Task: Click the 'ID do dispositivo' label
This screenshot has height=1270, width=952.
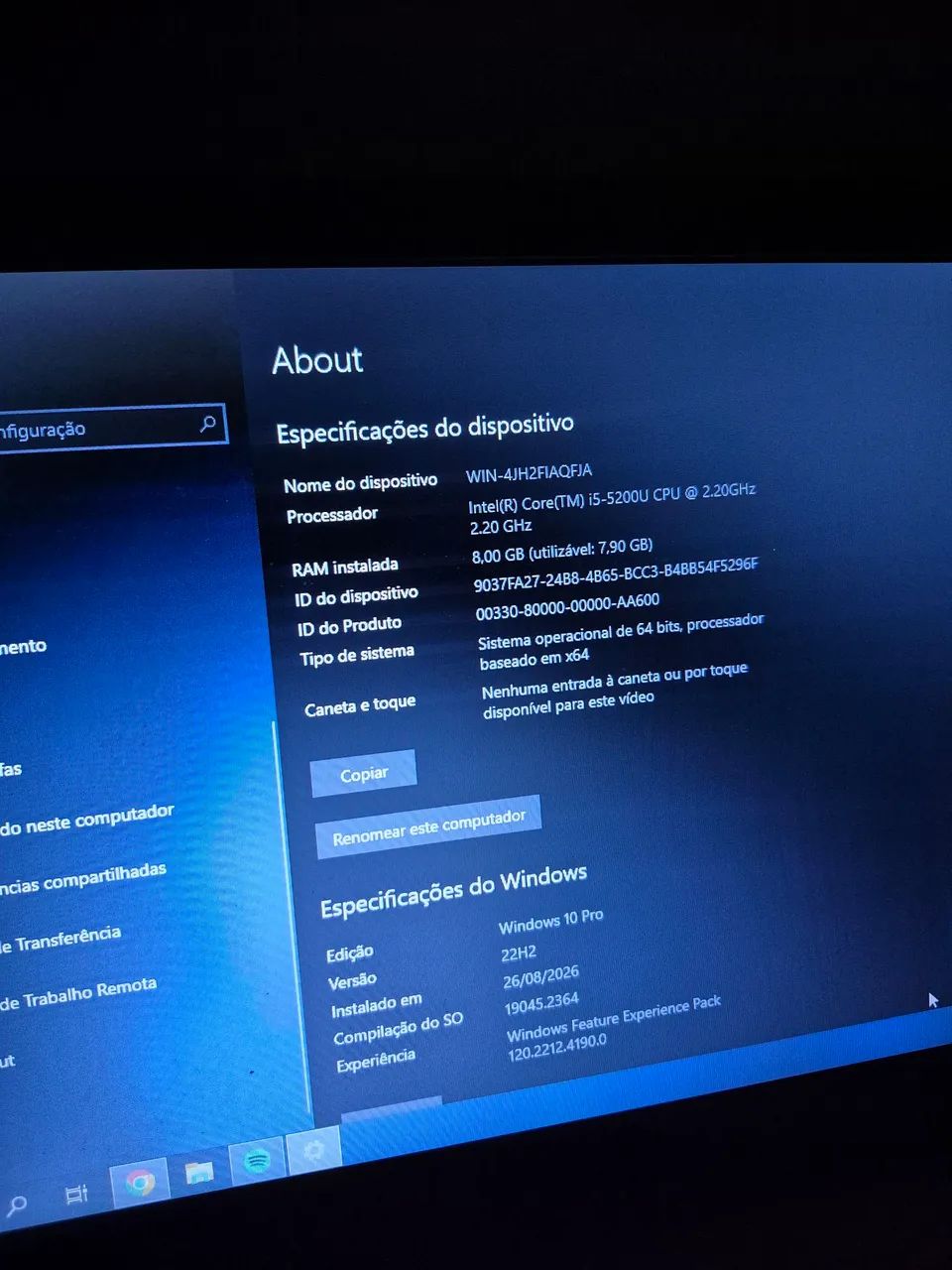Action: (x=356, y=596)
